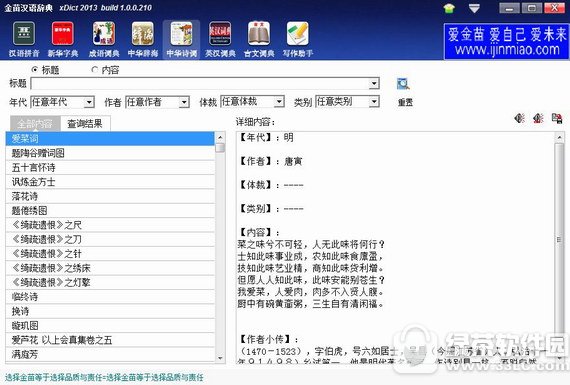Image resolution: width=570 pixels, height=385 pixels.
Task: Select 爱芦花 以上会真集卷之五 entry
Action: pos(110,340)
